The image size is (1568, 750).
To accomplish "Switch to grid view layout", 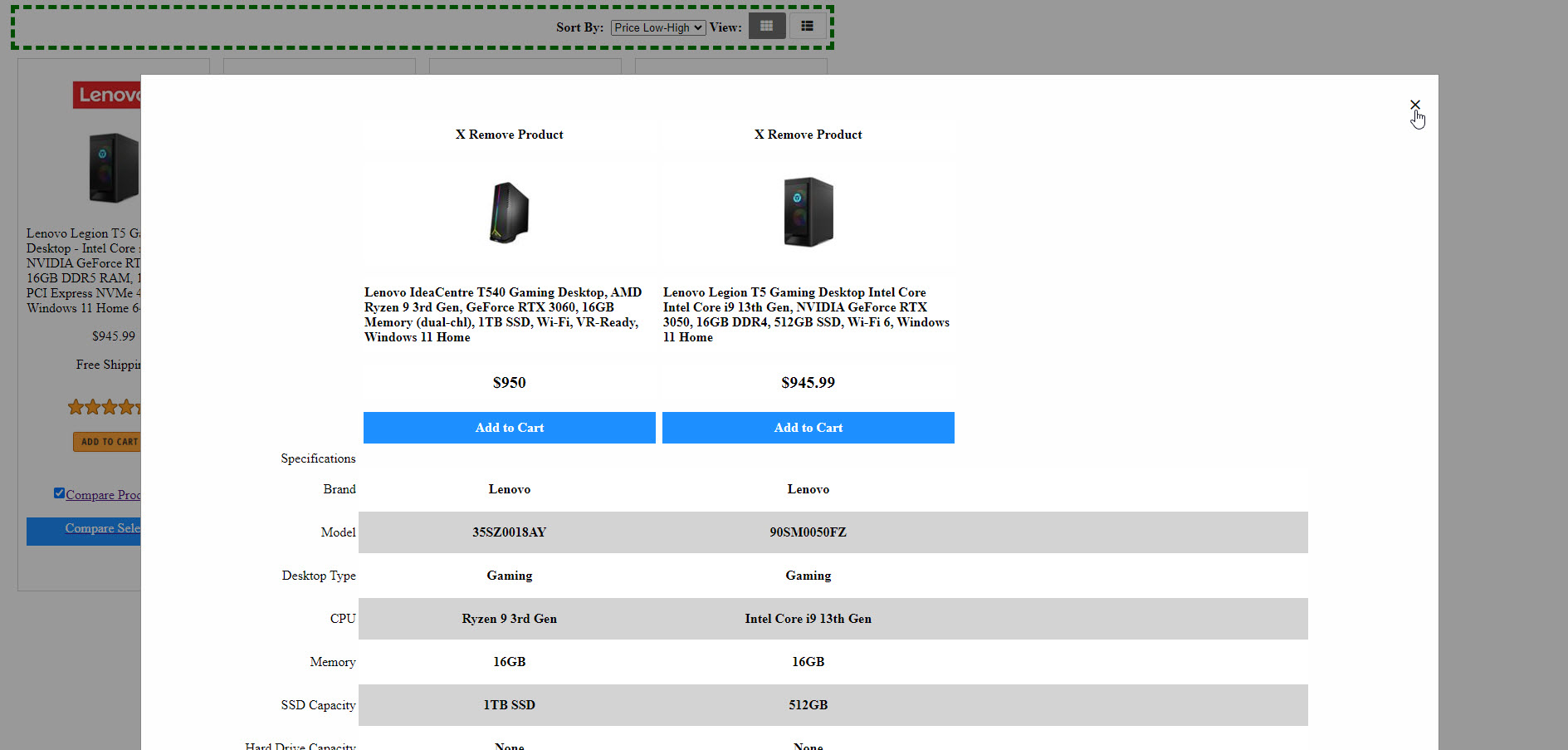I will (x=766, y=27).
